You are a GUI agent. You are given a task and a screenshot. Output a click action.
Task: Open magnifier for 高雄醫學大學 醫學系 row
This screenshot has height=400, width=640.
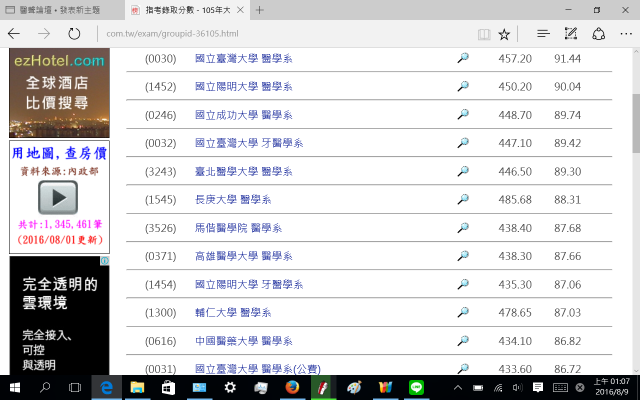tap(463, 256)
